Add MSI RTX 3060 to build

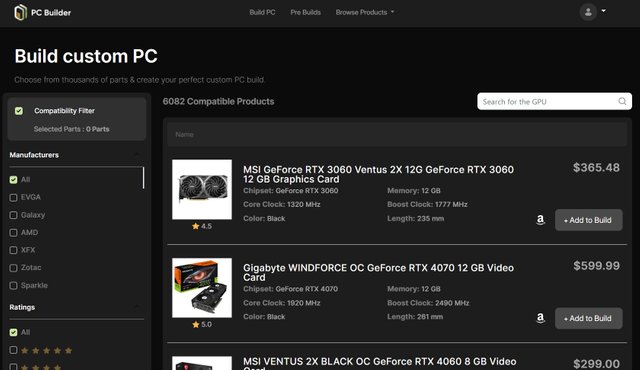(x=589, y=220)
